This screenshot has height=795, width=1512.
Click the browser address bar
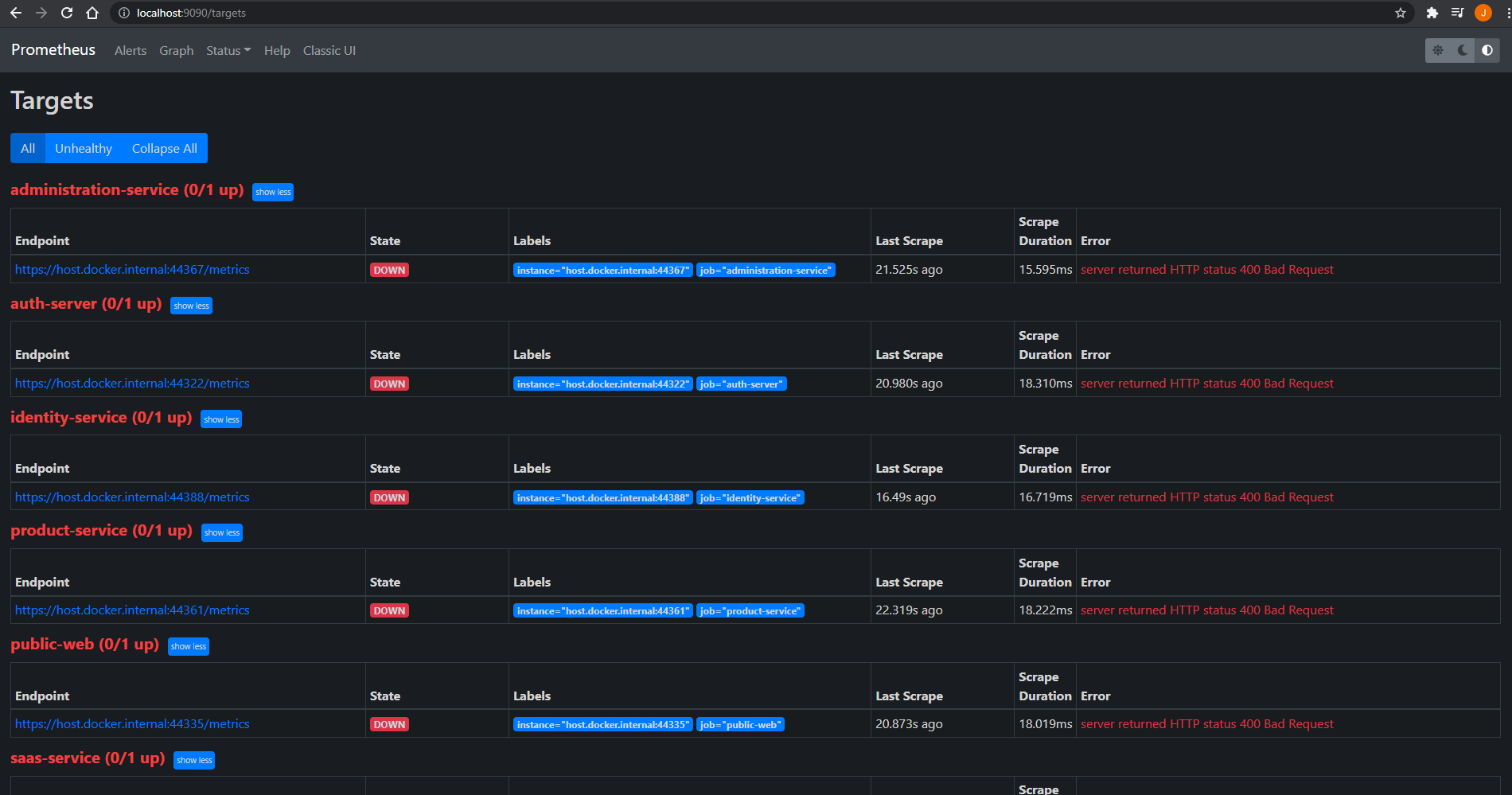pos(716,13)
